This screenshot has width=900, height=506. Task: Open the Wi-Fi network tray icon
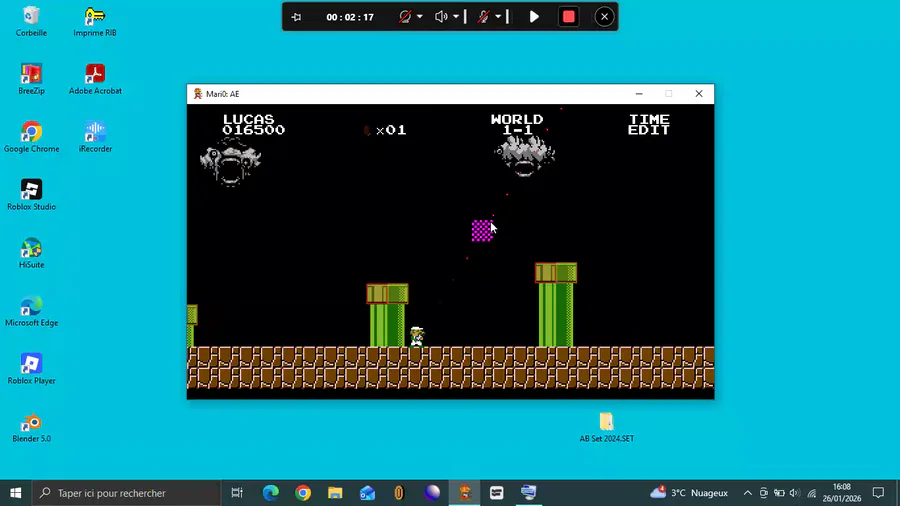811,493
